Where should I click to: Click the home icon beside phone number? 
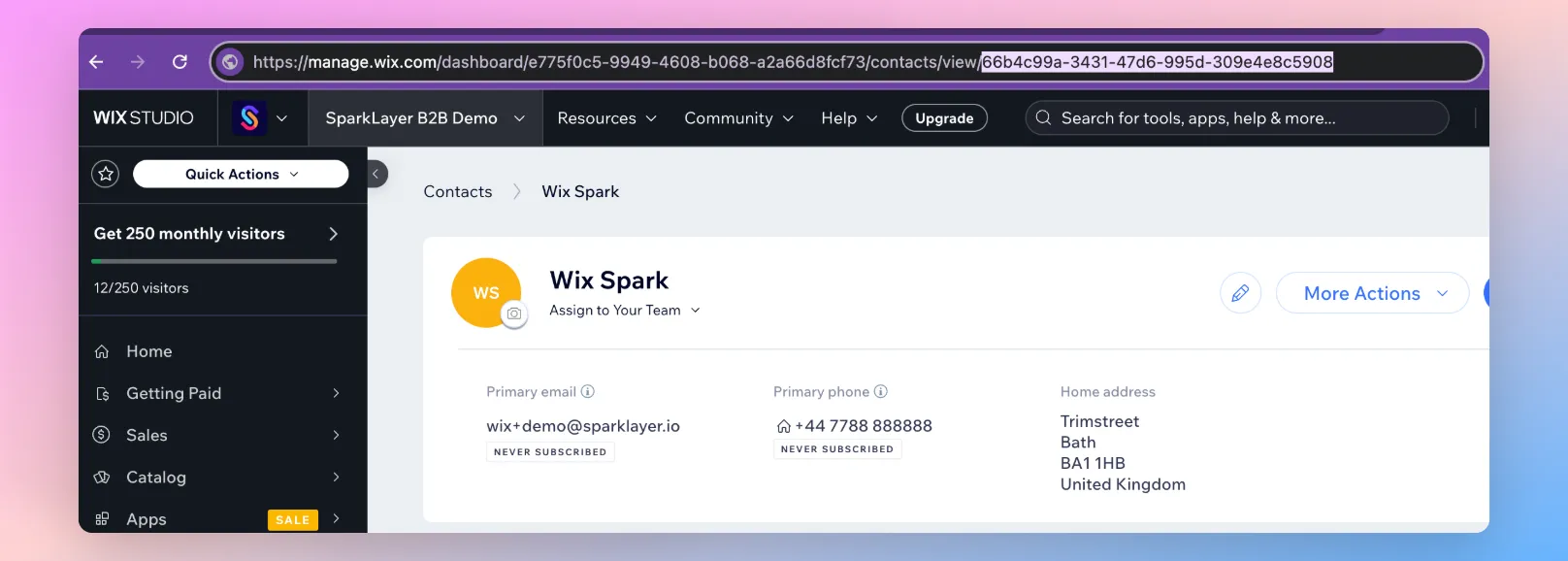point(784,426)
